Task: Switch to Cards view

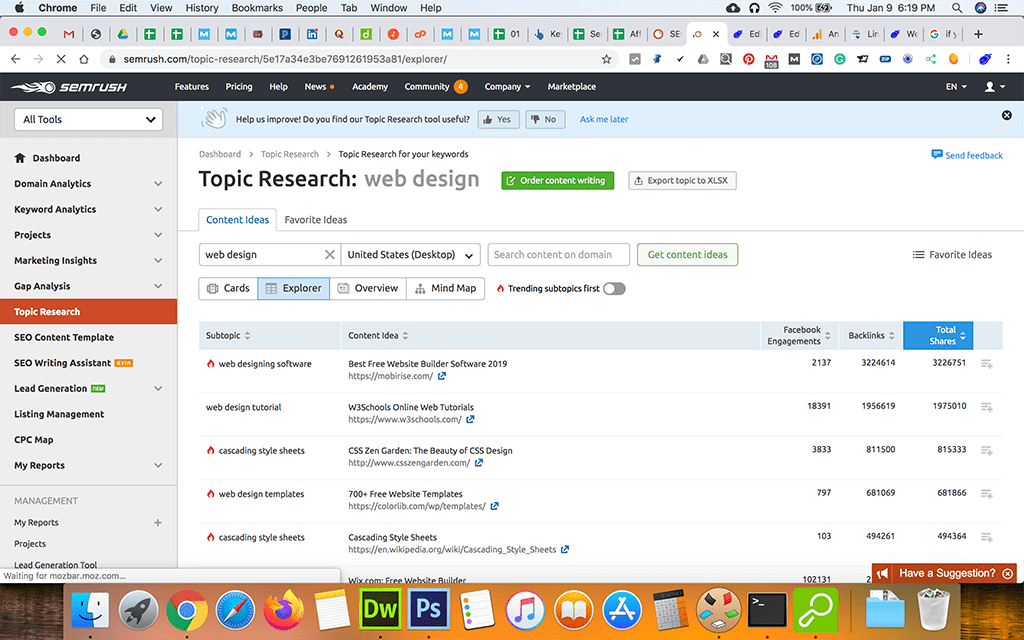Action: [228, 289]
